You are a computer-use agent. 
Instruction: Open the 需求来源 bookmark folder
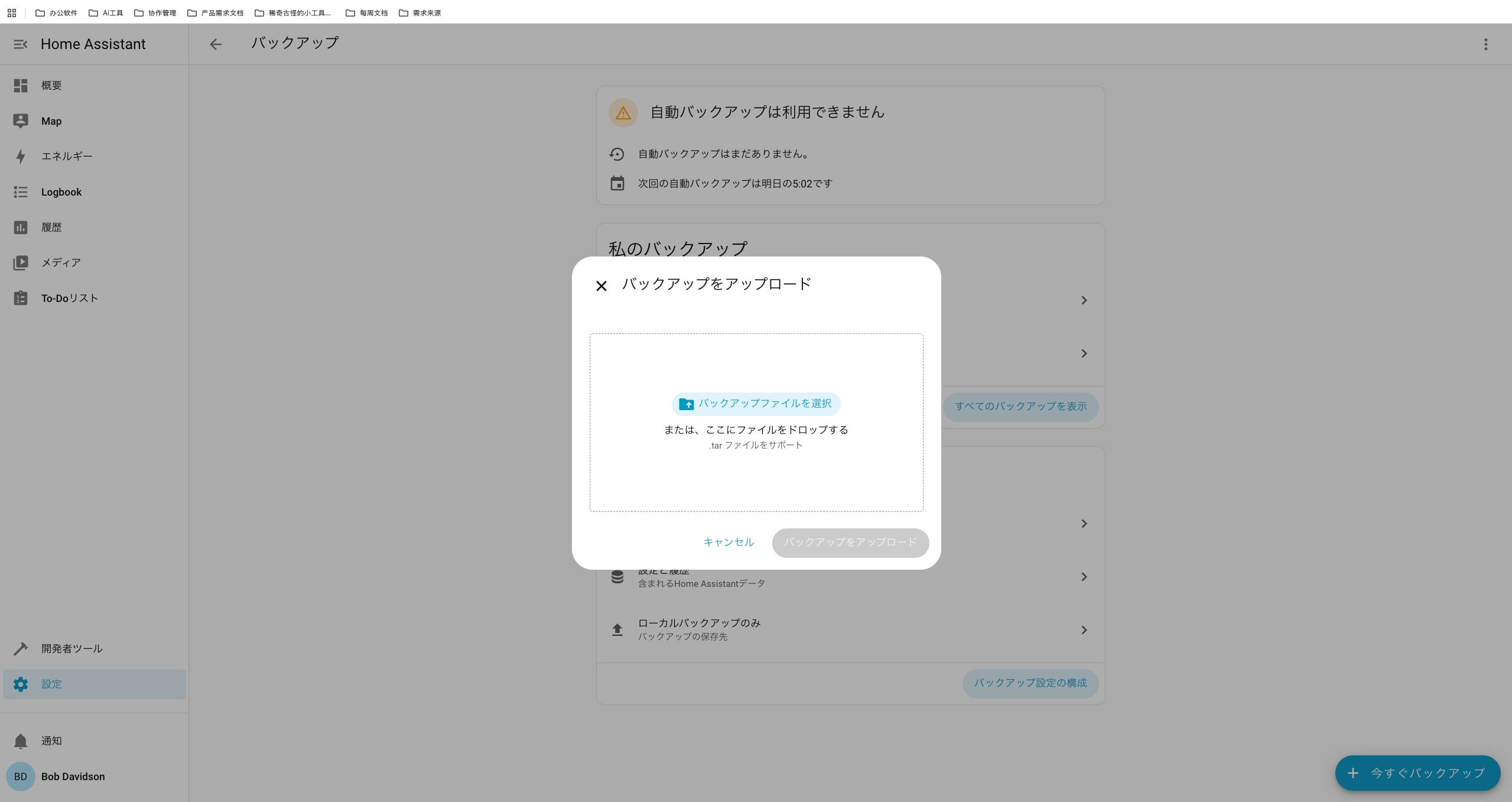pyautogui.click(x=420, y=12)
